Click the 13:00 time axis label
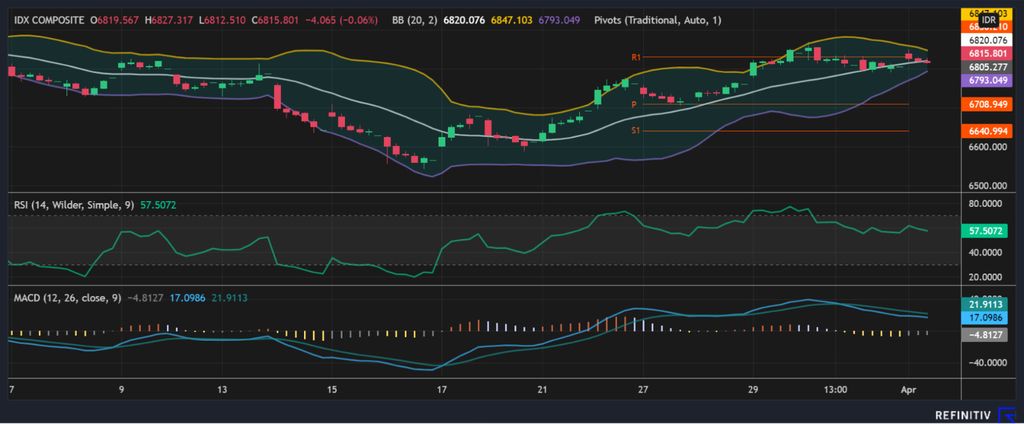Screen dimensions: 1024x424 (x=836, y=389)
